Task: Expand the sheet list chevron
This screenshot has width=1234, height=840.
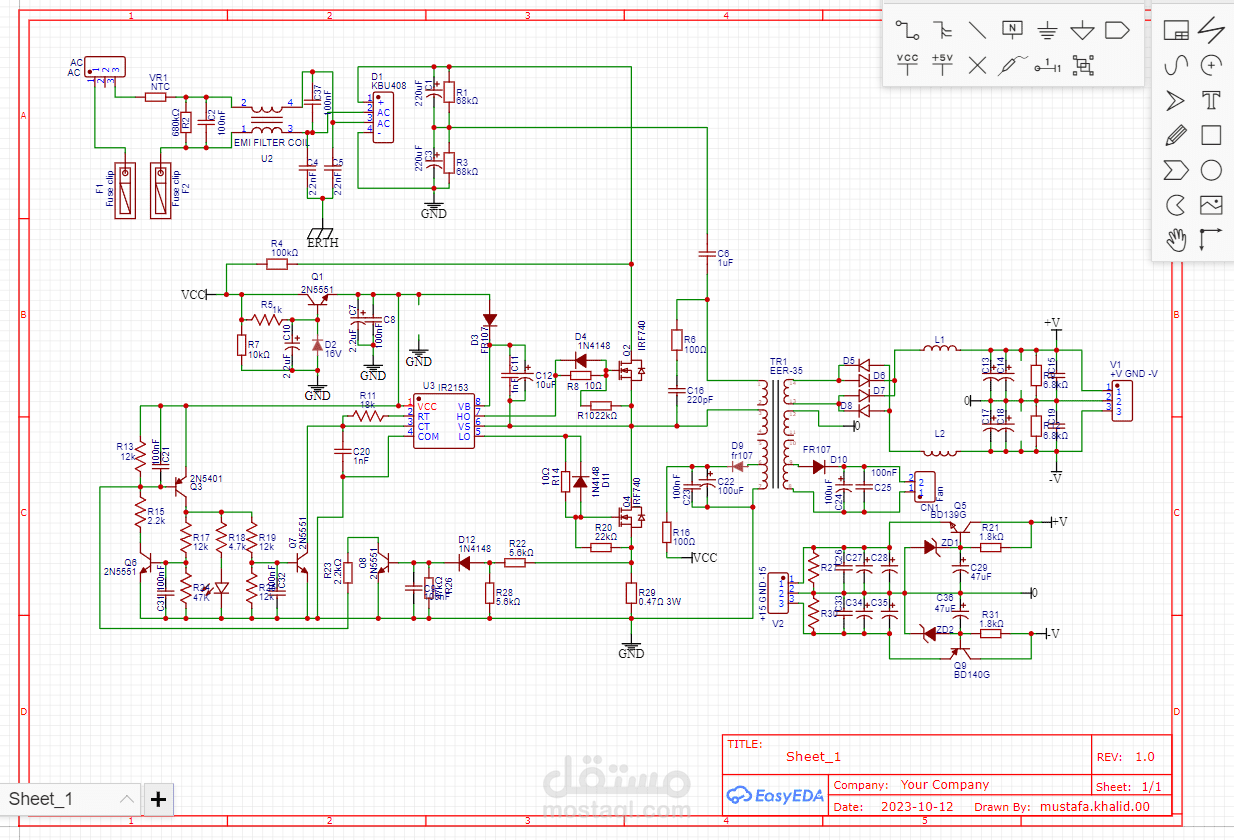Action: point(127,798)
